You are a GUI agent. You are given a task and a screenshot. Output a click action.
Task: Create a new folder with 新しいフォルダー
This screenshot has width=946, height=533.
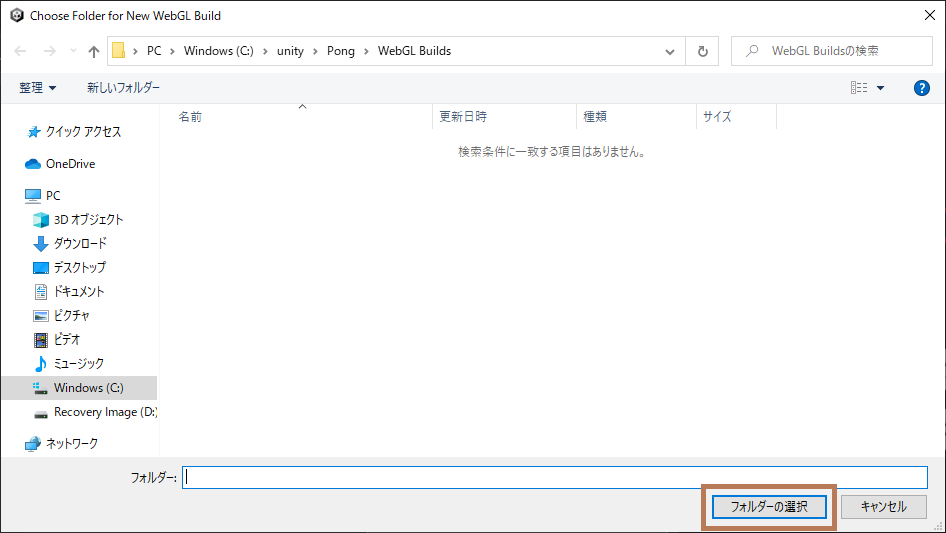123,88
